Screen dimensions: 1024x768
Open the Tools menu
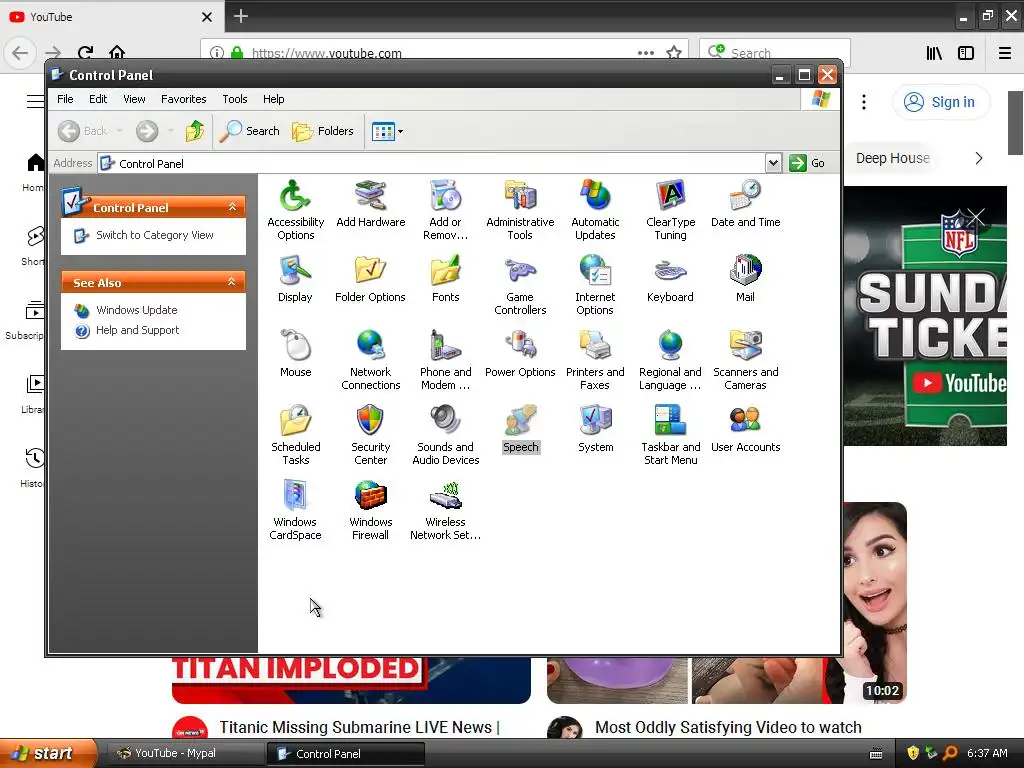pos(234,99)
